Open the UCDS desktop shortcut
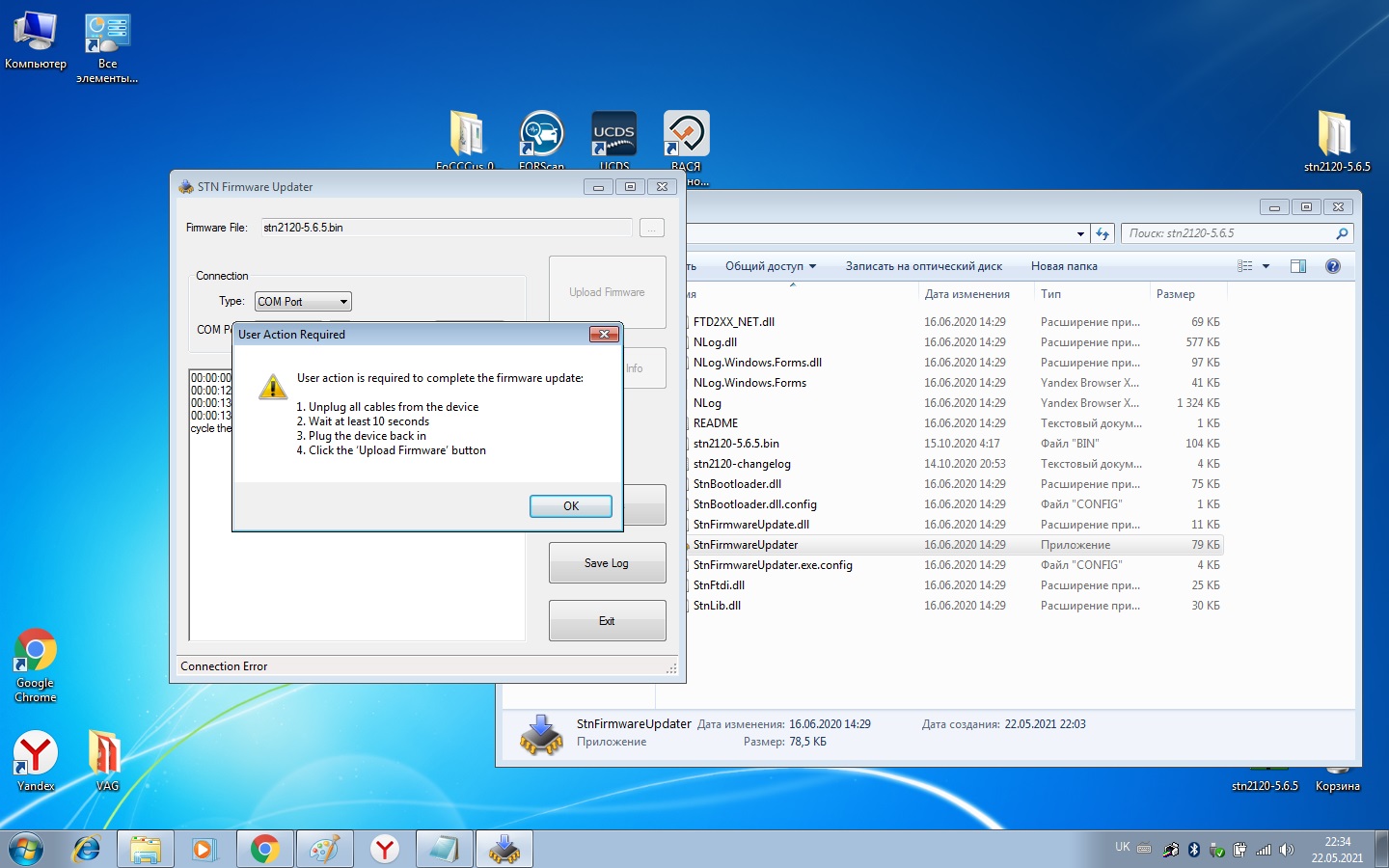 (614, 135)
